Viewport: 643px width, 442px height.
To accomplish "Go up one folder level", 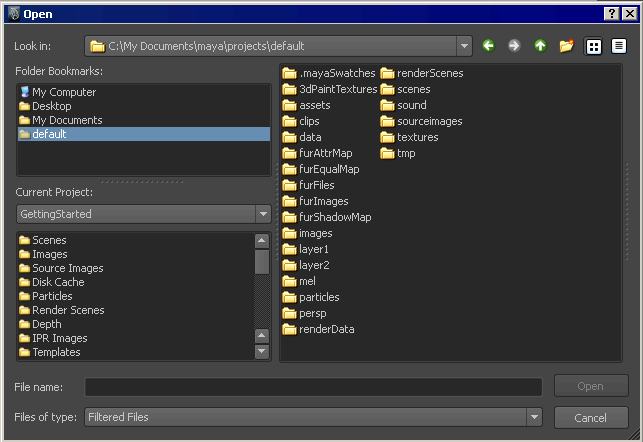I will point(540,46).
